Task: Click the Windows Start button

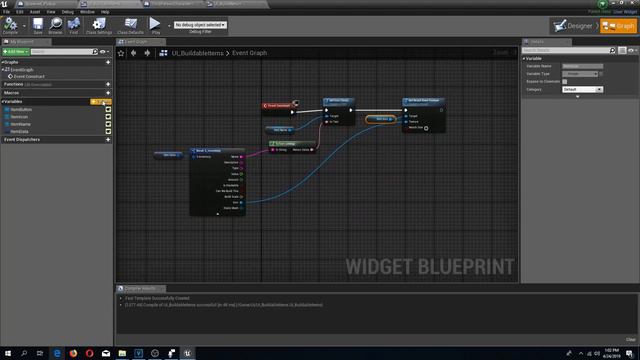Action: [8, 353]
